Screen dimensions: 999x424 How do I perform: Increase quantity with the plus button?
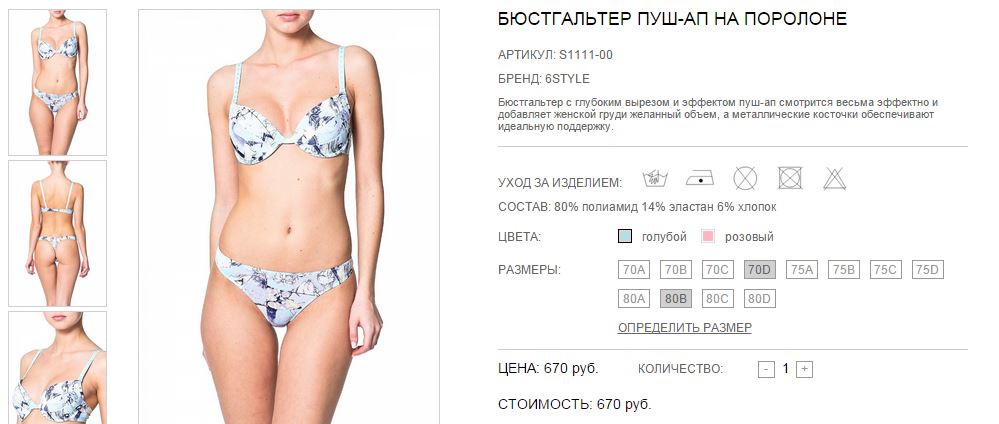(805, 369)
